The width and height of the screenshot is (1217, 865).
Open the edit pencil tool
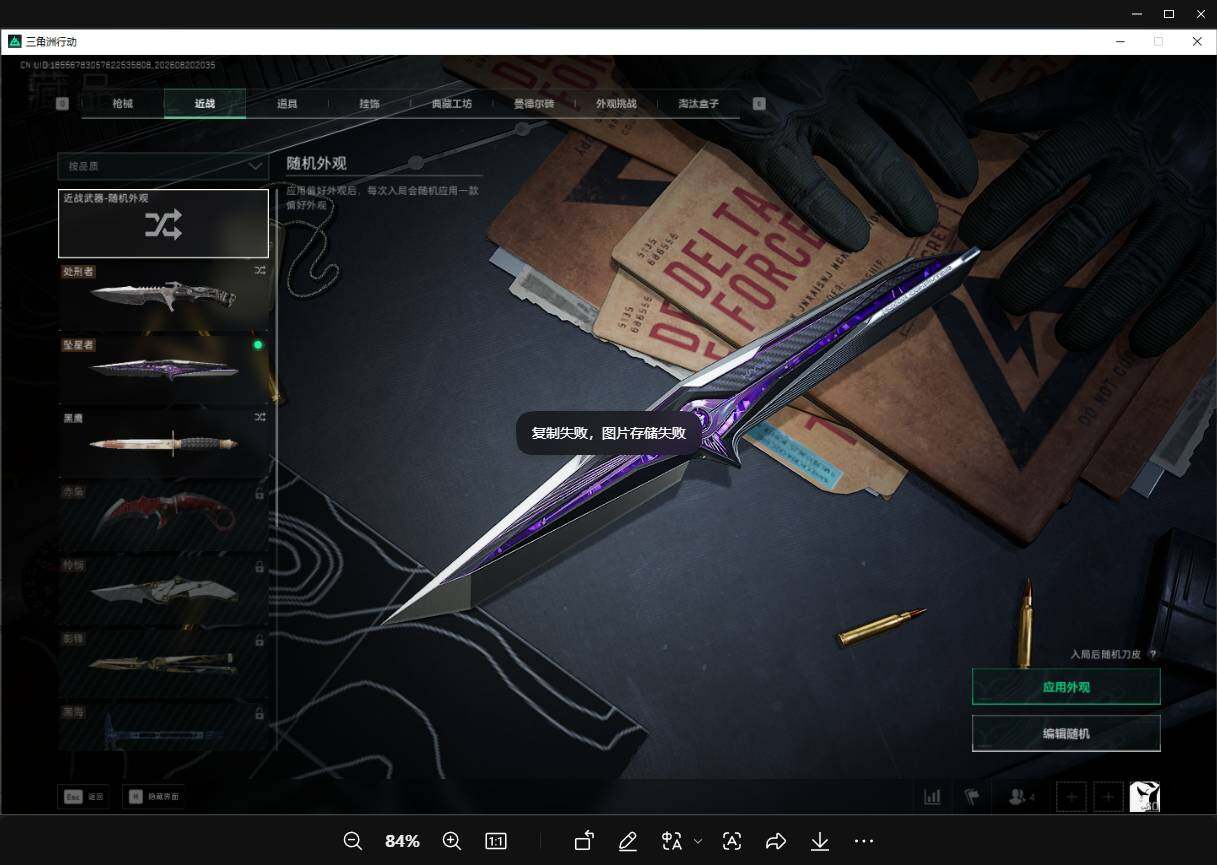(x=628, y=841)
